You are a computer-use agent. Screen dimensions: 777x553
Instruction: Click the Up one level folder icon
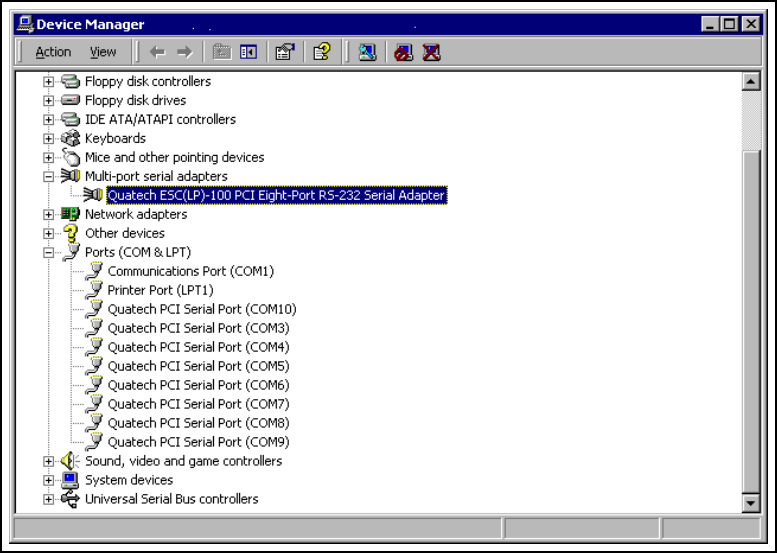[222, 52]
